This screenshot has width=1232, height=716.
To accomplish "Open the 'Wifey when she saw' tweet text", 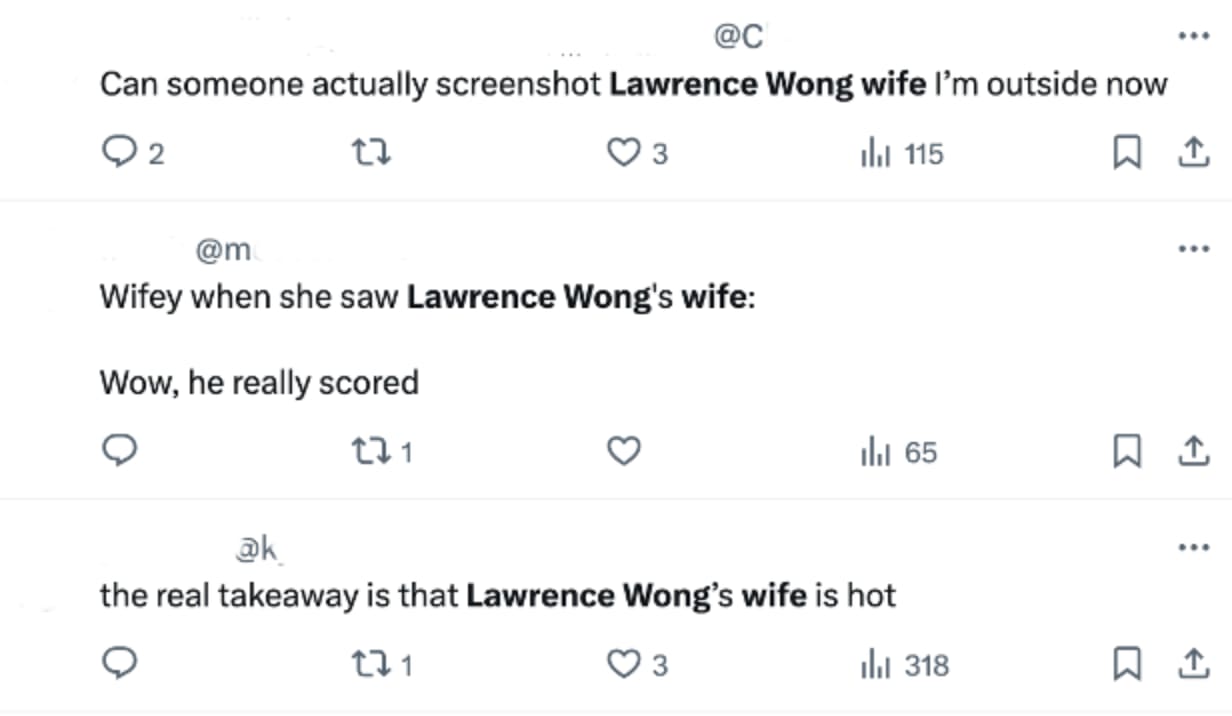I will click(x=427, y=298).
